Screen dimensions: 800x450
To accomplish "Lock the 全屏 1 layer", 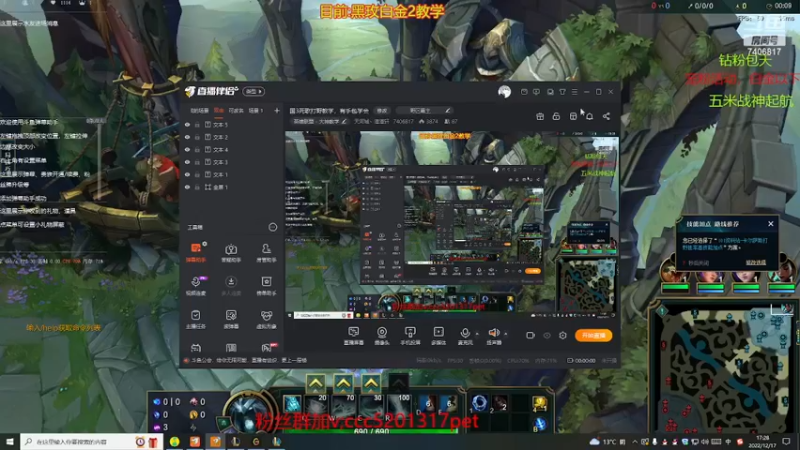I will (197, 187).
